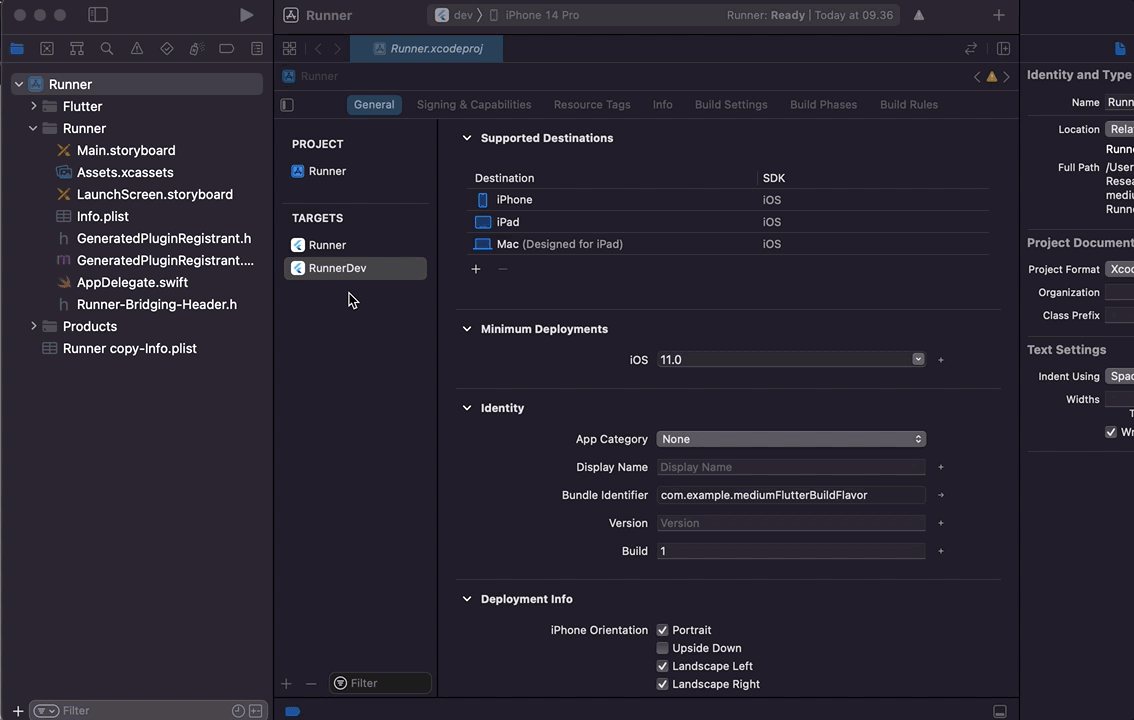1134x720 pixels.
Task: Select the dev scheme in toolbar
Action: 454,15
